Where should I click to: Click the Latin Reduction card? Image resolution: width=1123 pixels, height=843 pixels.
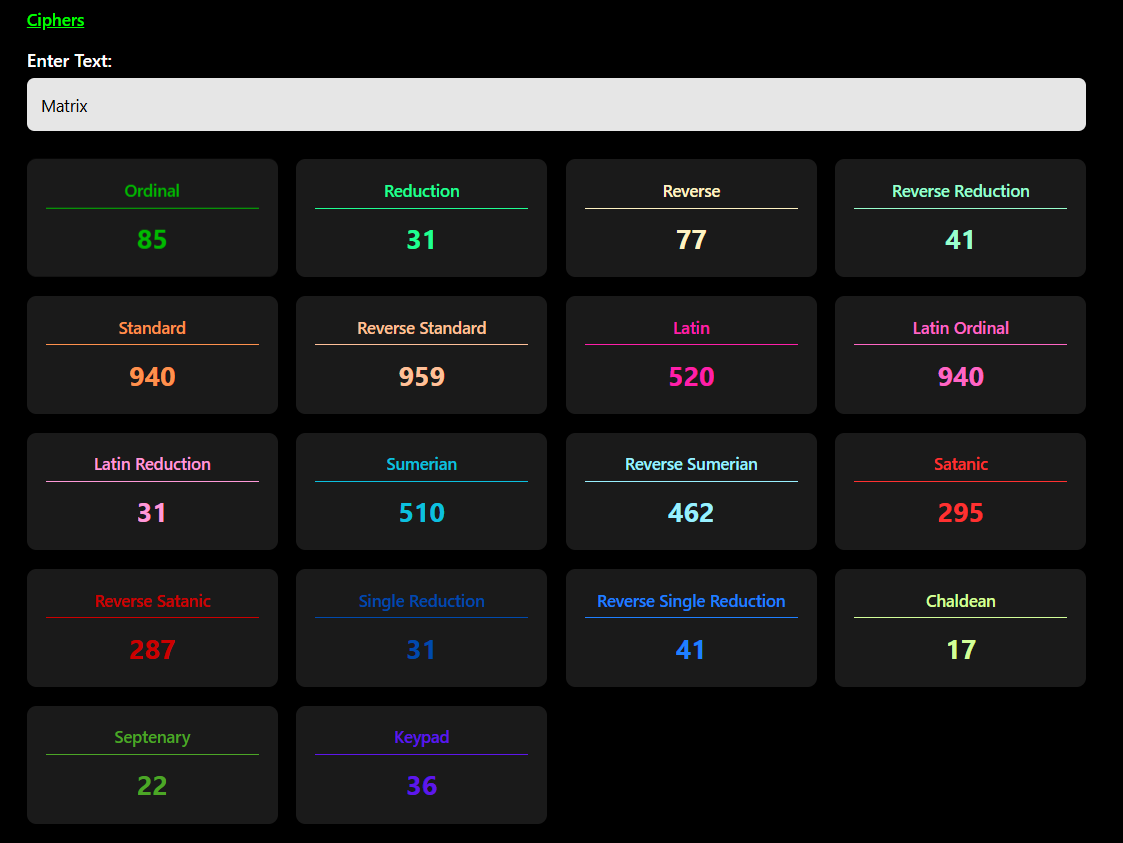pyautogui.click(x=152, y=491)
